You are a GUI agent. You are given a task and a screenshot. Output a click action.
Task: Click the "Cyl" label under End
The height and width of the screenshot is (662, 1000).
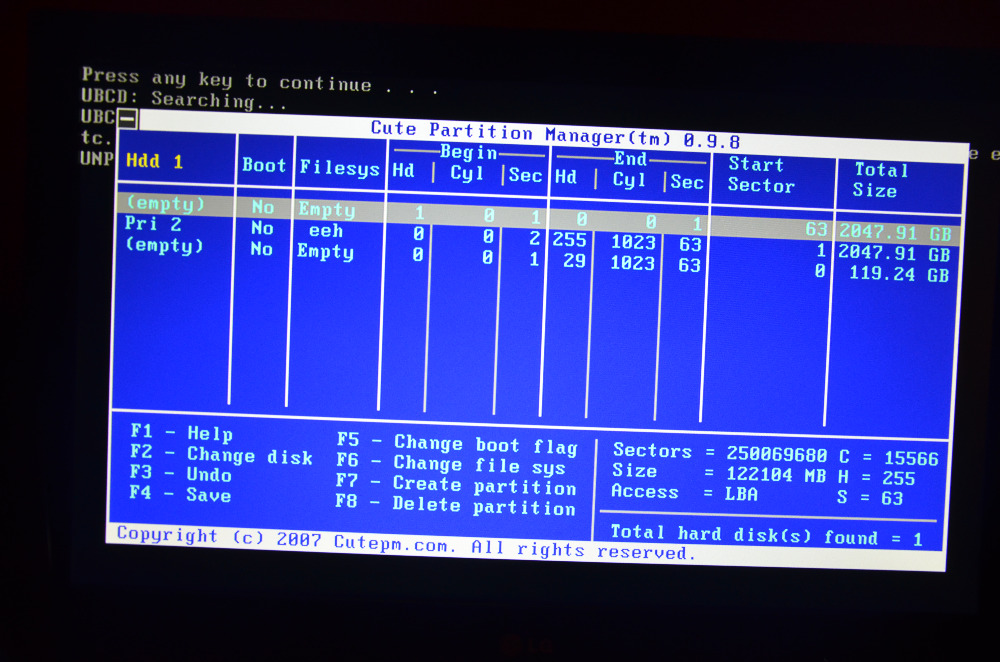(x=629, y=180)
